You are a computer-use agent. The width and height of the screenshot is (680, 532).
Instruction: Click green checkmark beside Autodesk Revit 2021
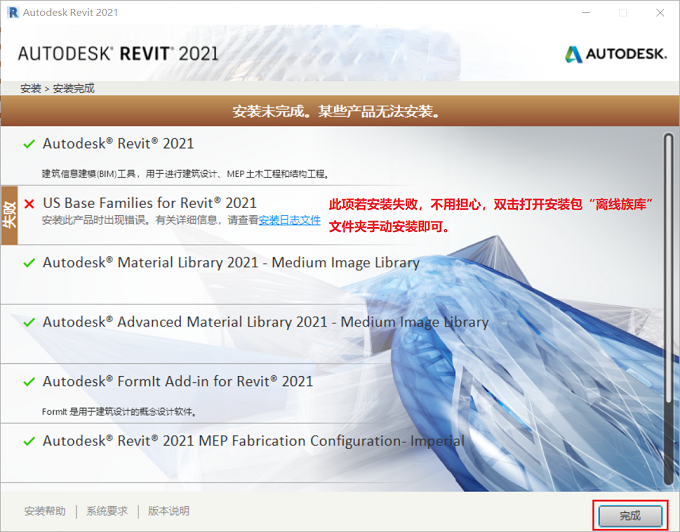point(29,144)
